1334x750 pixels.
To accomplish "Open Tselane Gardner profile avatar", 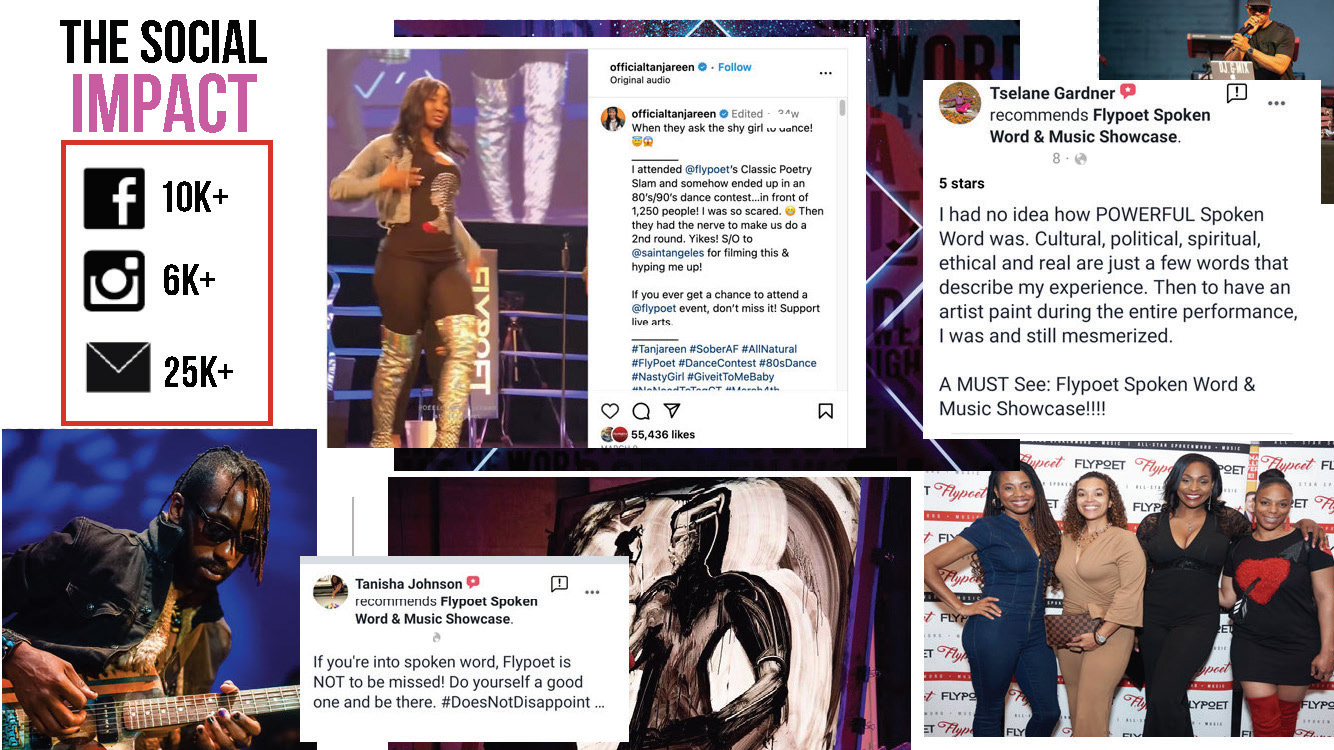I will coord(960,104).
